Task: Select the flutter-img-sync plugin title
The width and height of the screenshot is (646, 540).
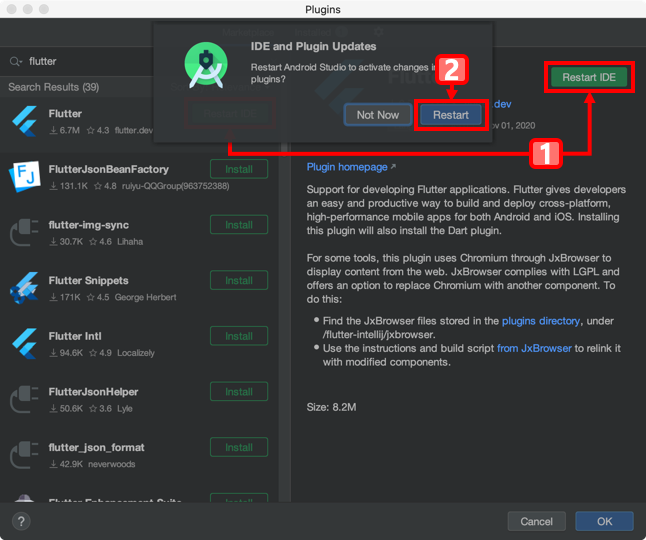Action: pos(89,225)
